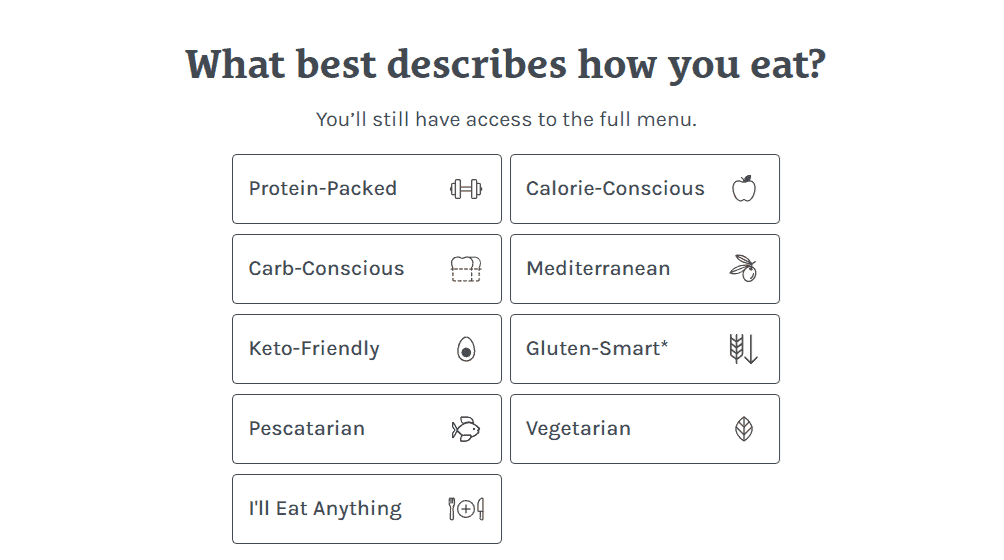Click the leaf icon on Vegetarian

tap(743, 429)
